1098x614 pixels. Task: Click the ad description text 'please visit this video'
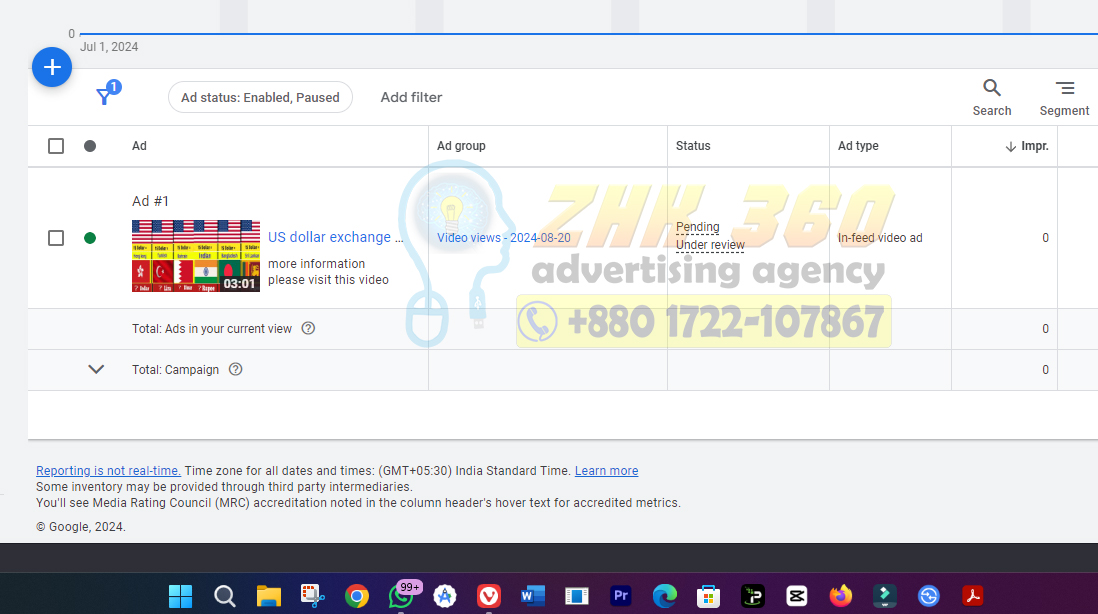coord(328,280)
